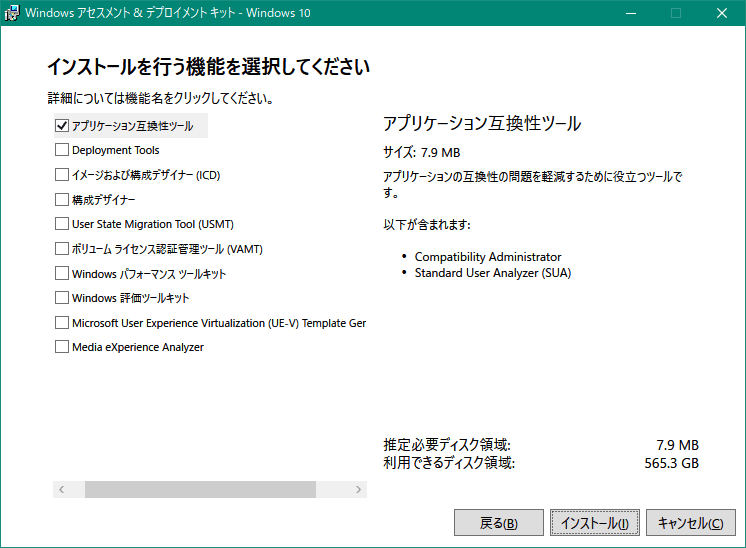The image size is (746, 548).
Task: Tick the Media eXperience Analyzer checkbox
Action: click(x=62, y=347)
